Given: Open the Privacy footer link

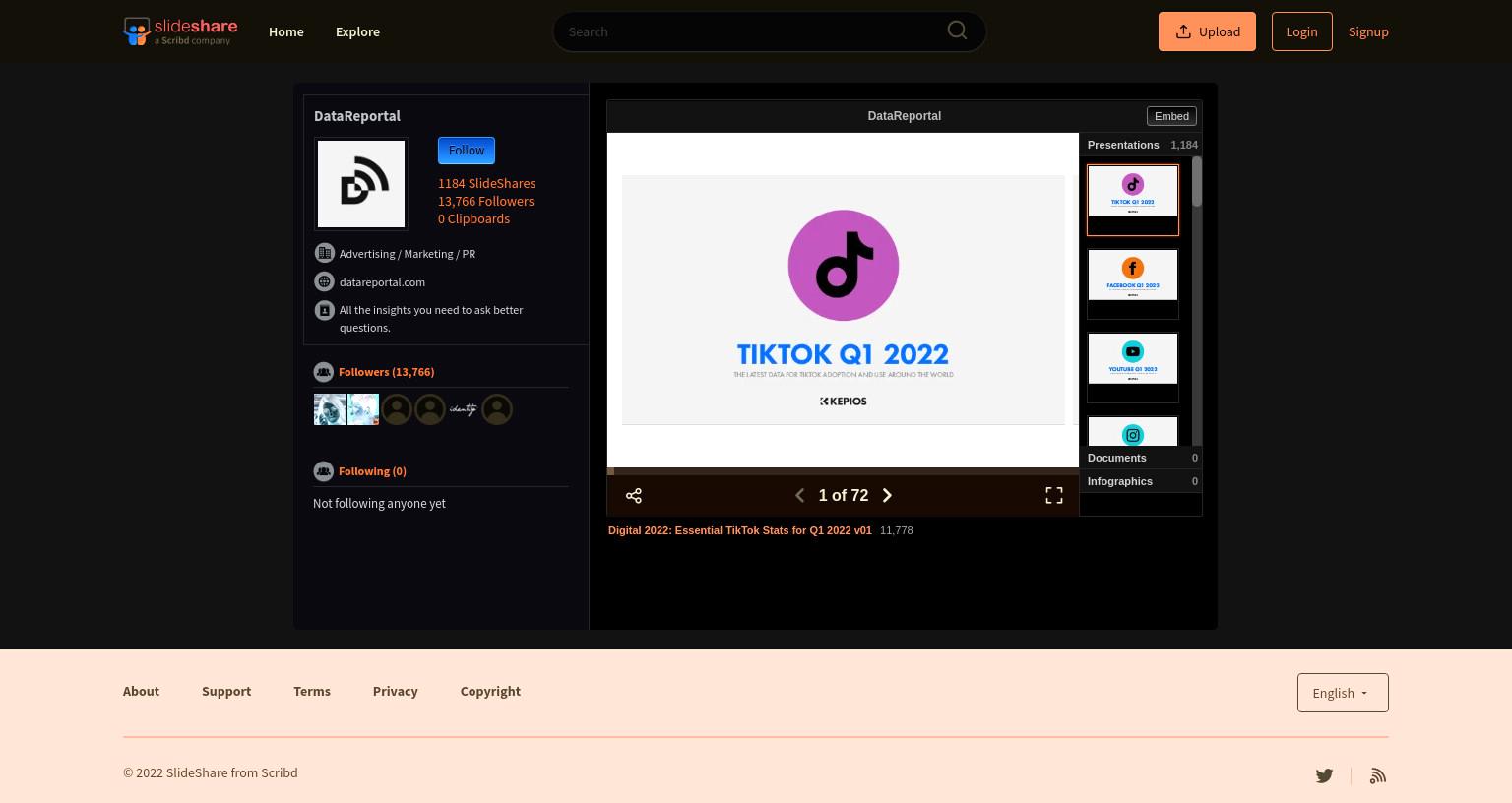Looking at the screenshot, I should click(x=396, y=691).
